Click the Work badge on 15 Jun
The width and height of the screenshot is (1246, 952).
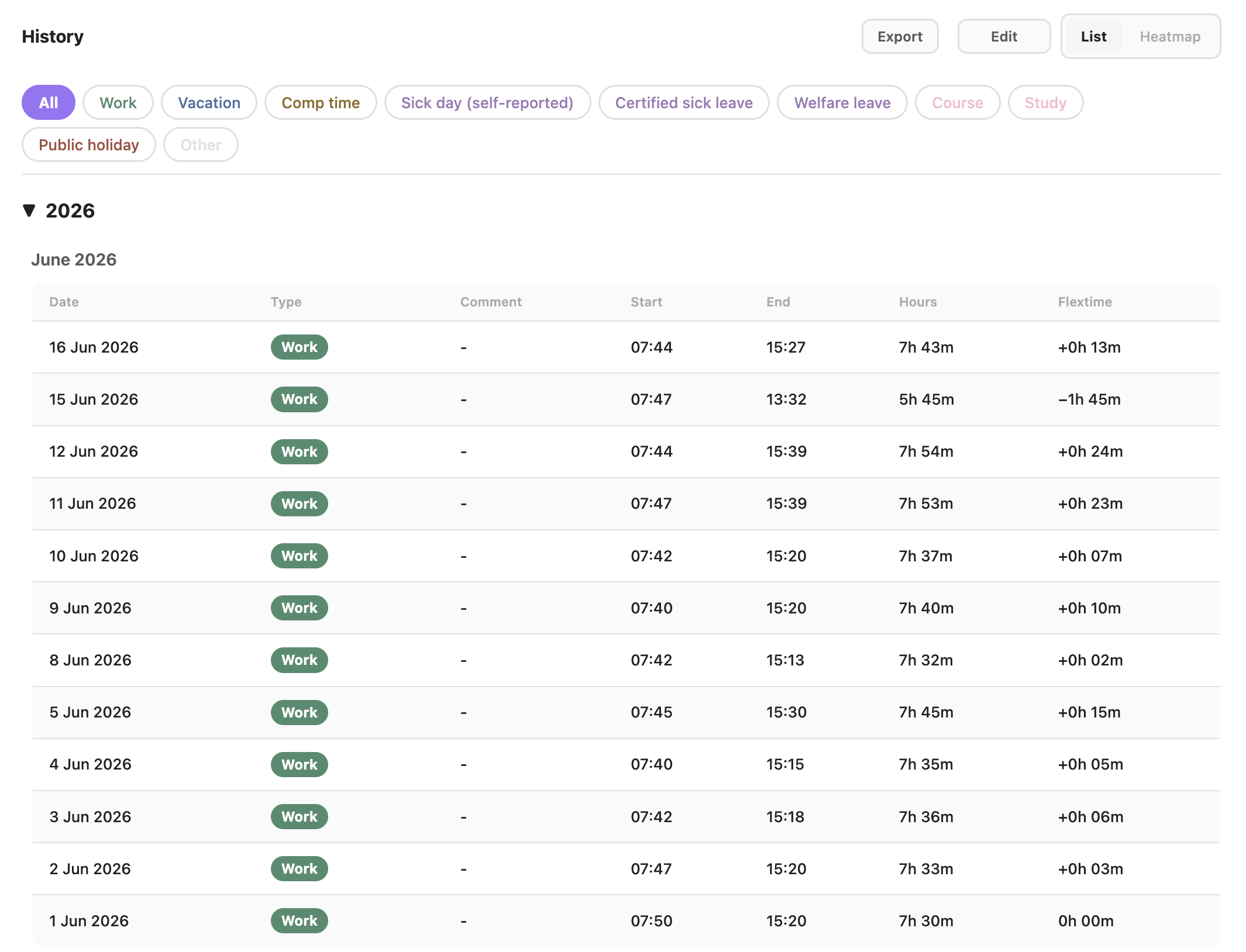(x=299, y=399)
